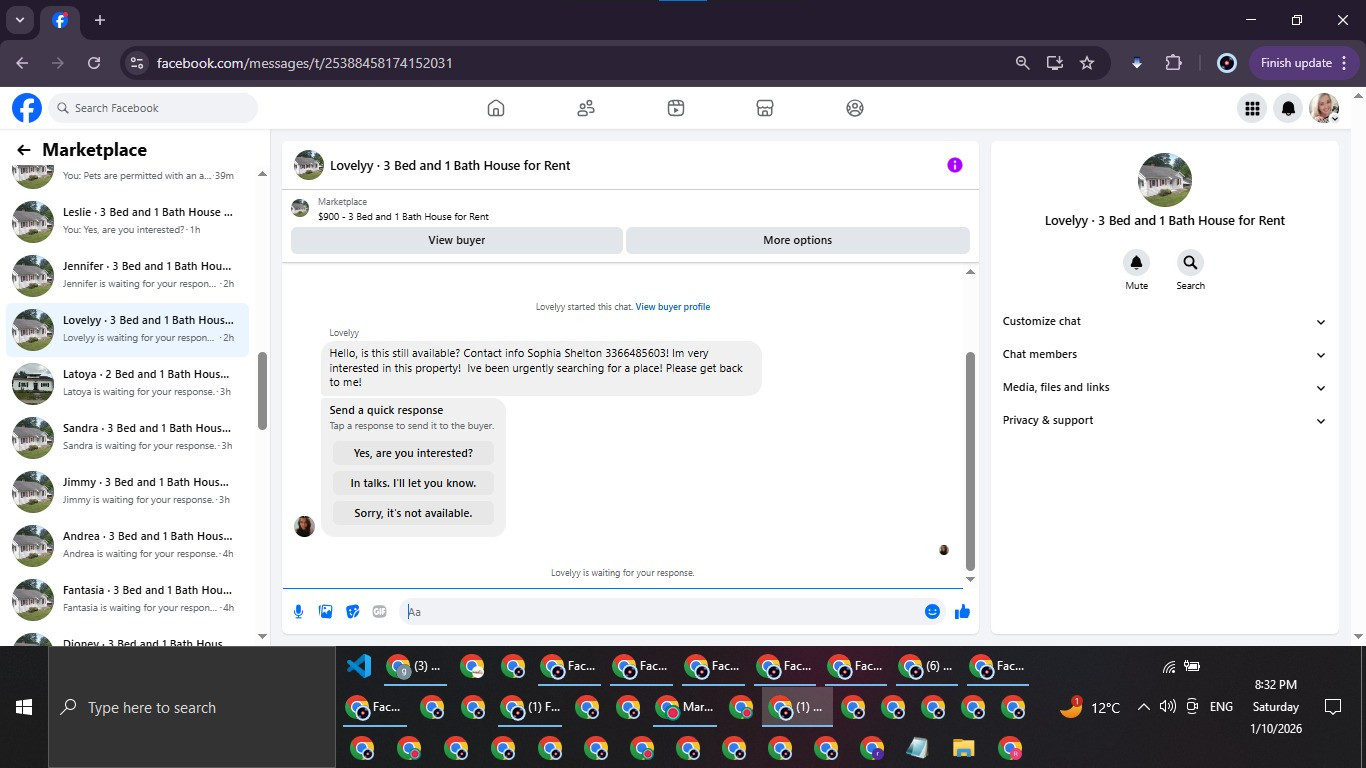This screenshot has height=768, width=1366.
Task: Open Jimmy's conversation in the list
Action: tap(128, 491)
